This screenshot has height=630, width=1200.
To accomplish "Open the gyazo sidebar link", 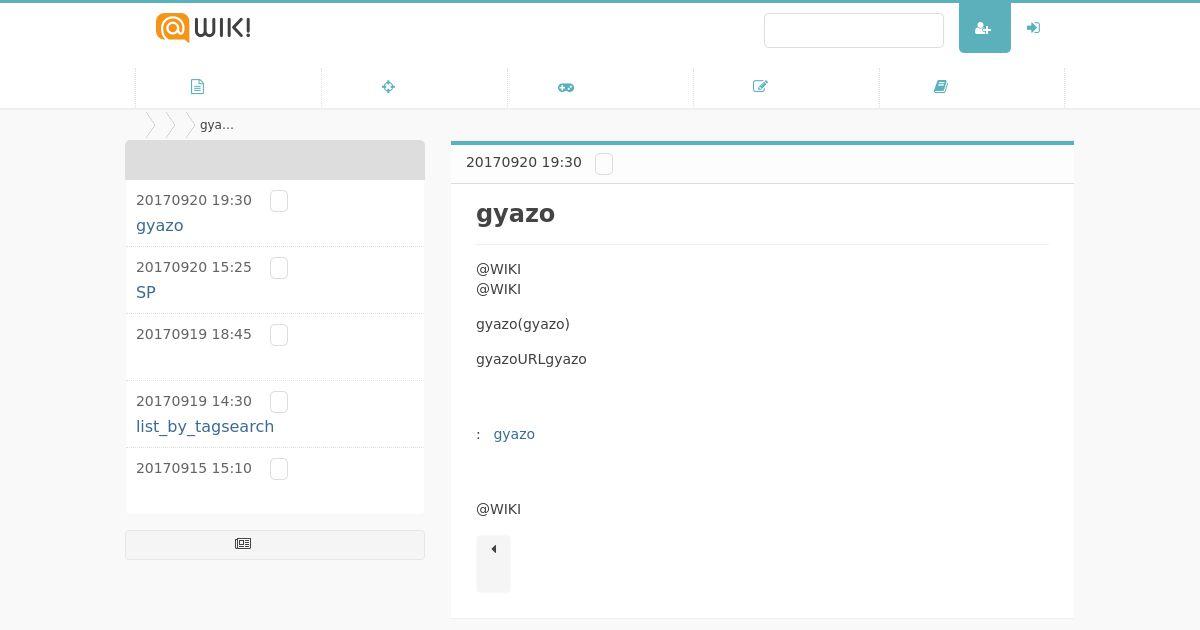I will point(160,226).
